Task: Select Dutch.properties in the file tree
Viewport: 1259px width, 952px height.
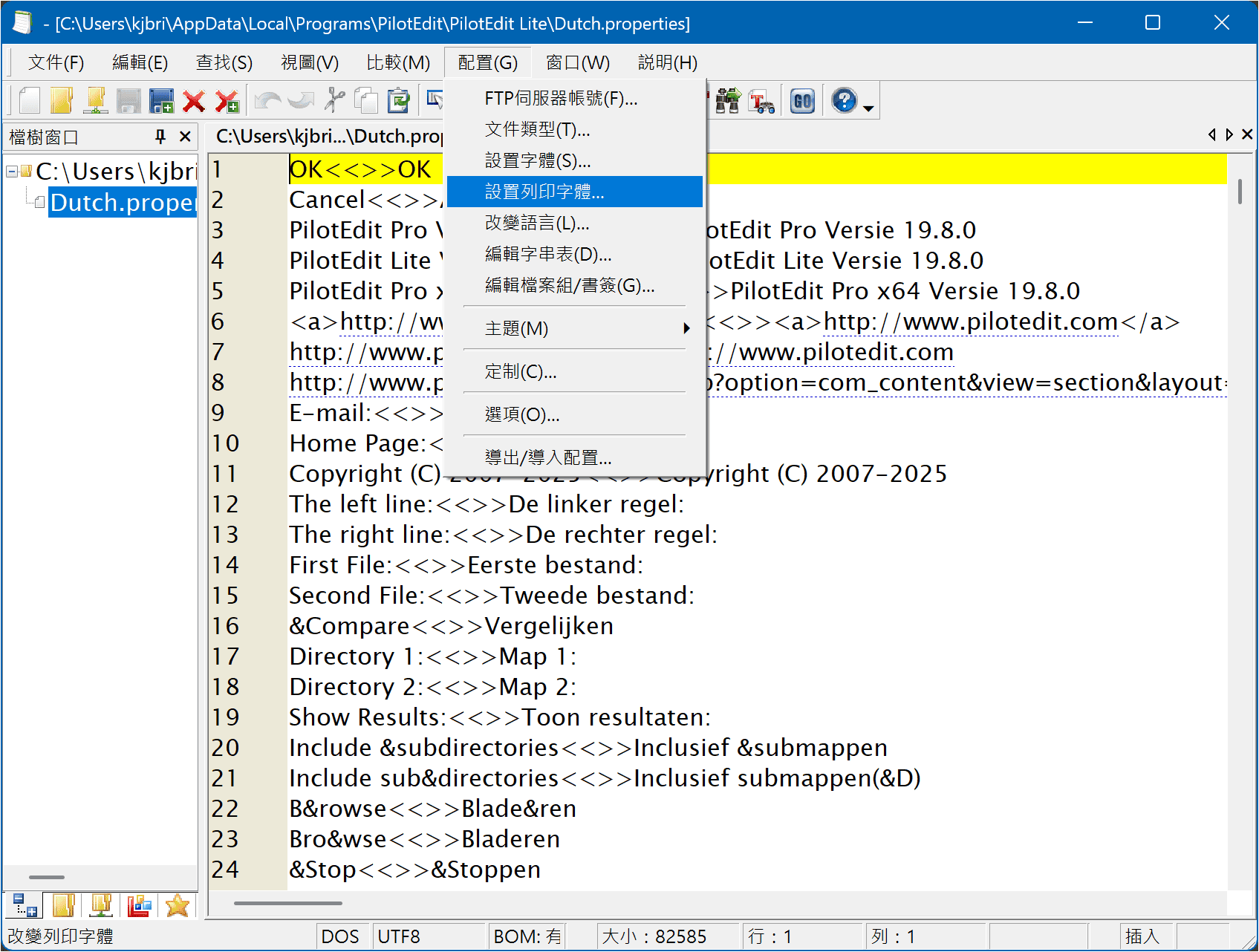Action: [123, 203]
